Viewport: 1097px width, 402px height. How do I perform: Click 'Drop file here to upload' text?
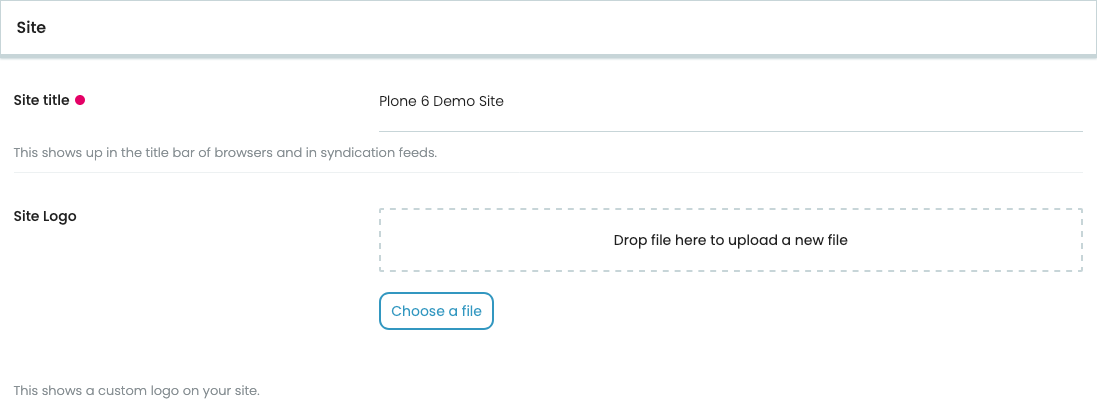tap(730, 240)
